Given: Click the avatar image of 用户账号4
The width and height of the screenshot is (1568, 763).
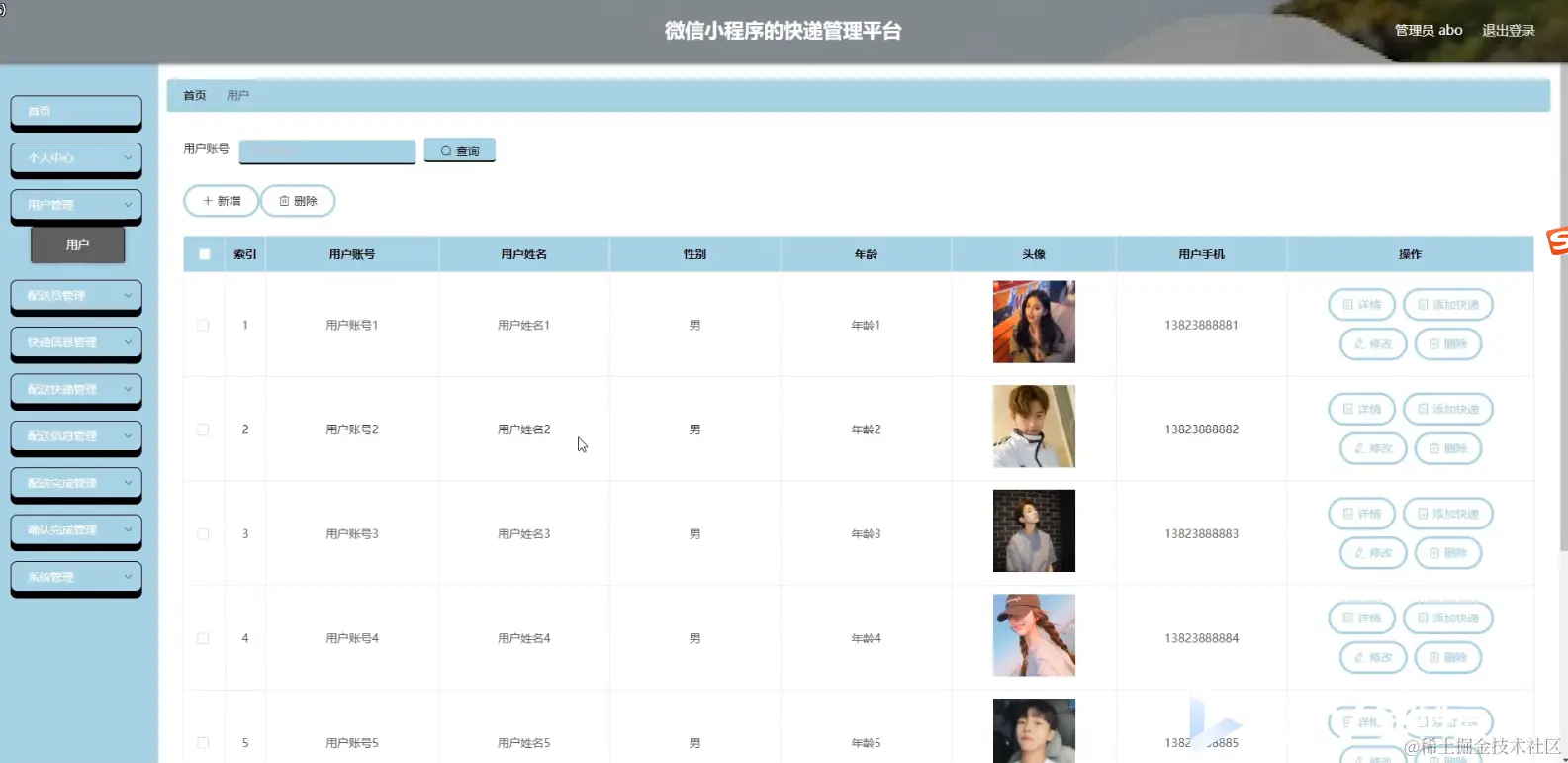Looking at the screenshot, I should tap(1034, 635).
